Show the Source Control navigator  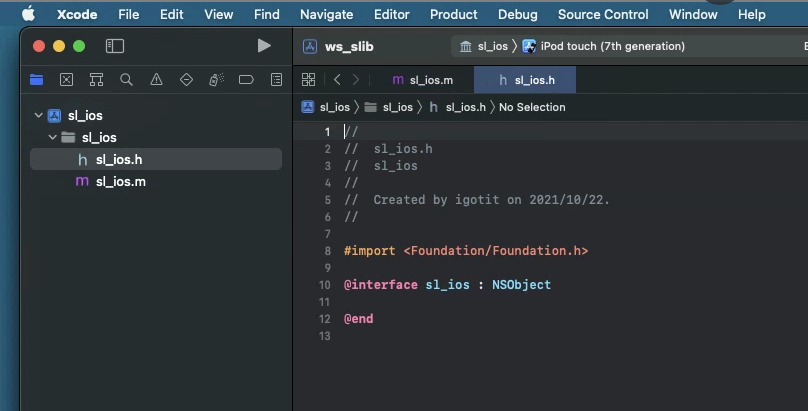(x=66, y=79)
